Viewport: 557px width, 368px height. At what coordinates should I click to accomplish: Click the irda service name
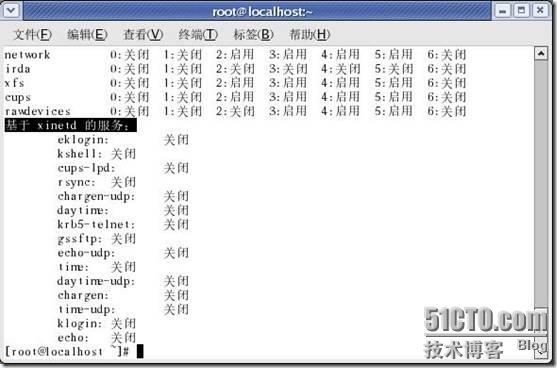click(x=18, y=69)
